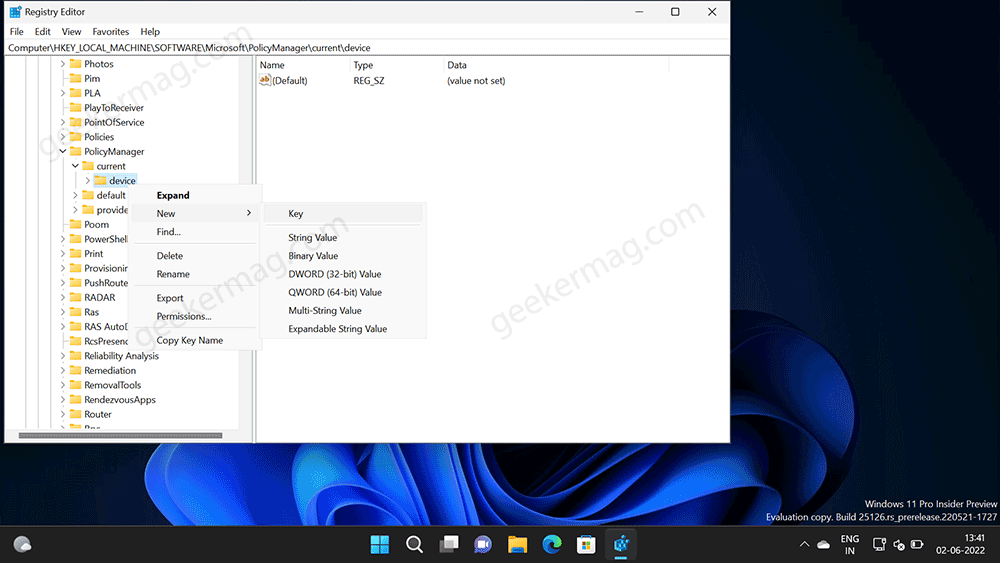Open the View menu

click(x=71, y=31)
